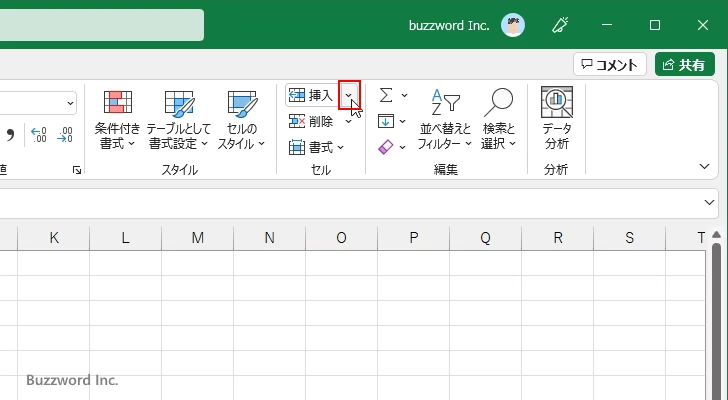728x400 pixels.
Task: Select column K header
Action: click(x=54, y=238)
